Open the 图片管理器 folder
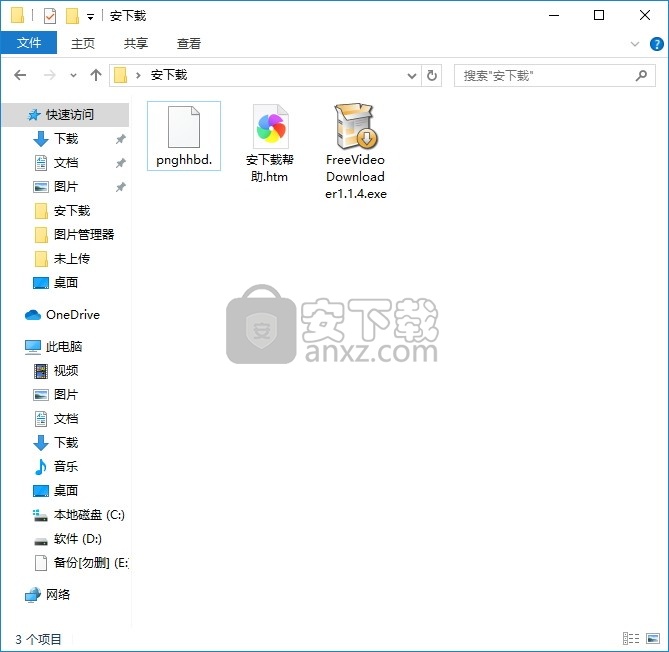This screenshot has width=669, height=652. [84, 234]
